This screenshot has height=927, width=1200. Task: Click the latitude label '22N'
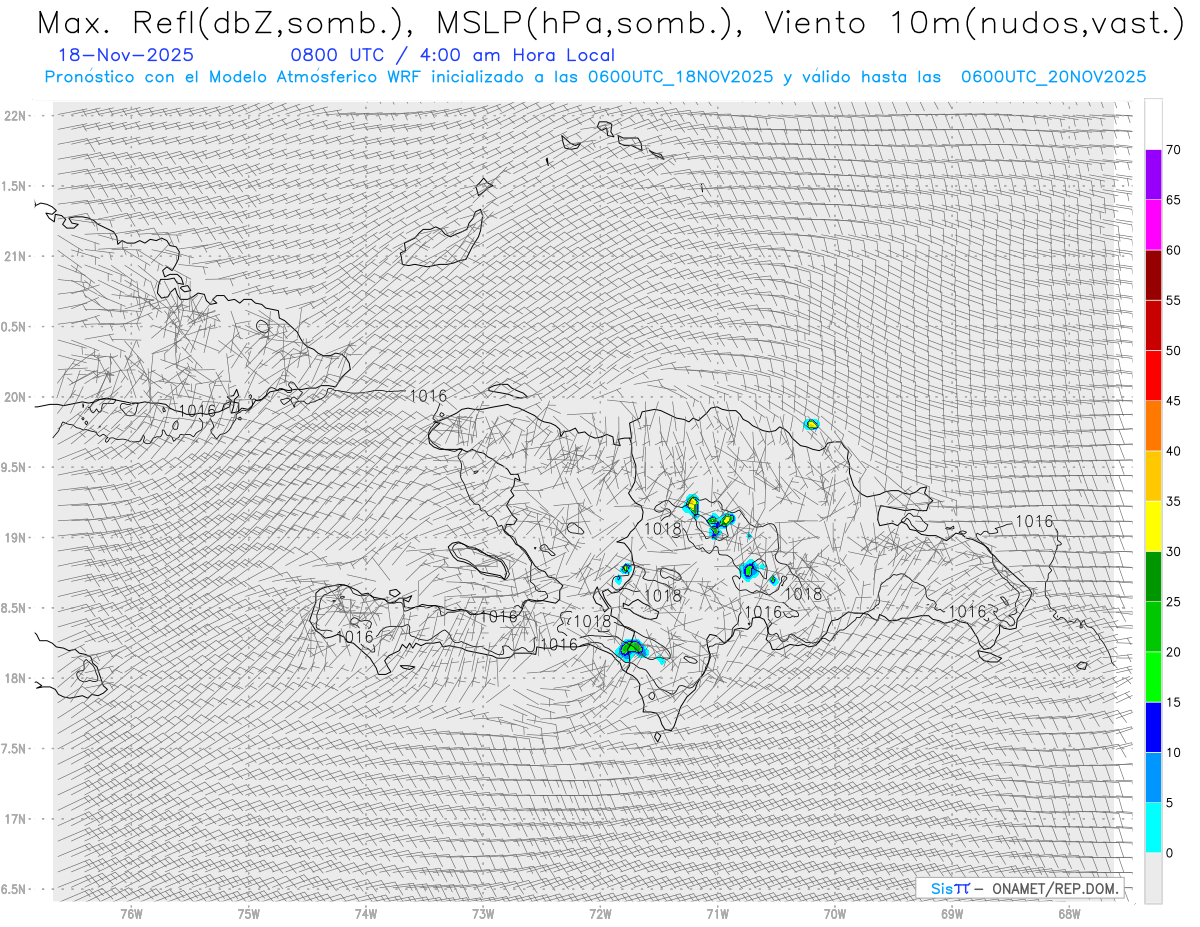[x=16, y=116]
